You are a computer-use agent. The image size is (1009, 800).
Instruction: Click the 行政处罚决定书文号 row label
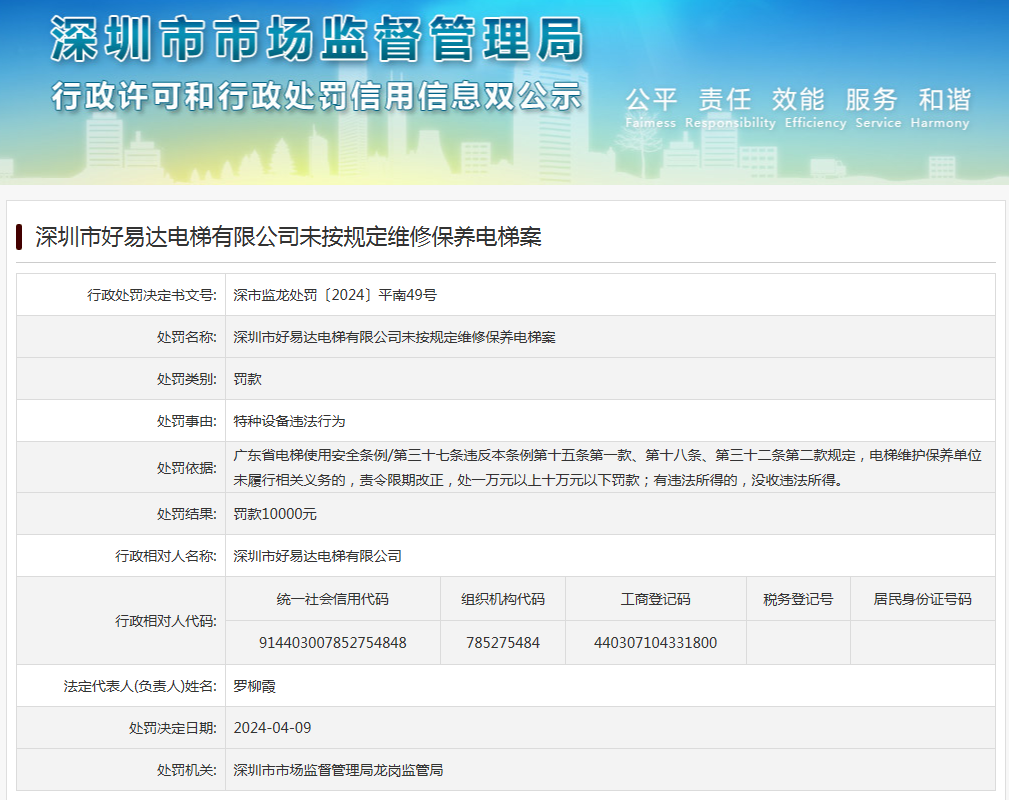152,295
